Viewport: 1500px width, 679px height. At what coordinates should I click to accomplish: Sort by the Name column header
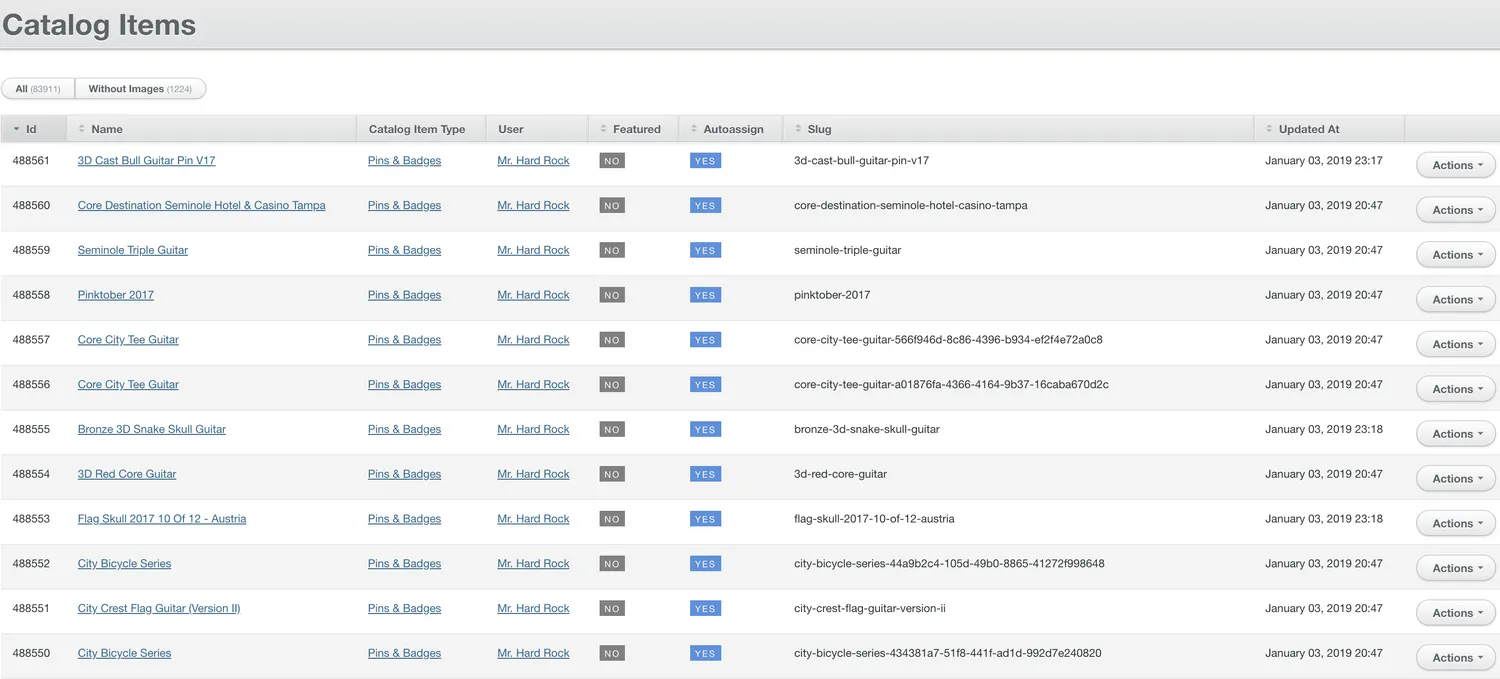tap(107, 129)
